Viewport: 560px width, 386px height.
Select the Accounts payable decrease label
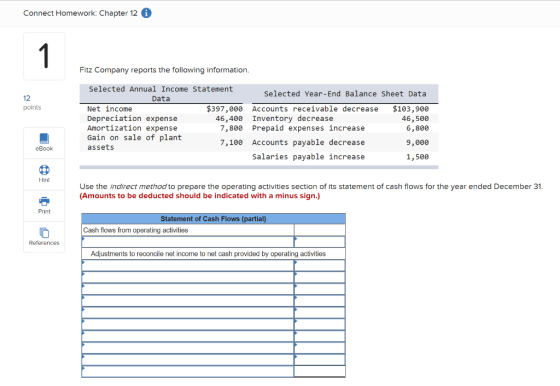(308, 142)
